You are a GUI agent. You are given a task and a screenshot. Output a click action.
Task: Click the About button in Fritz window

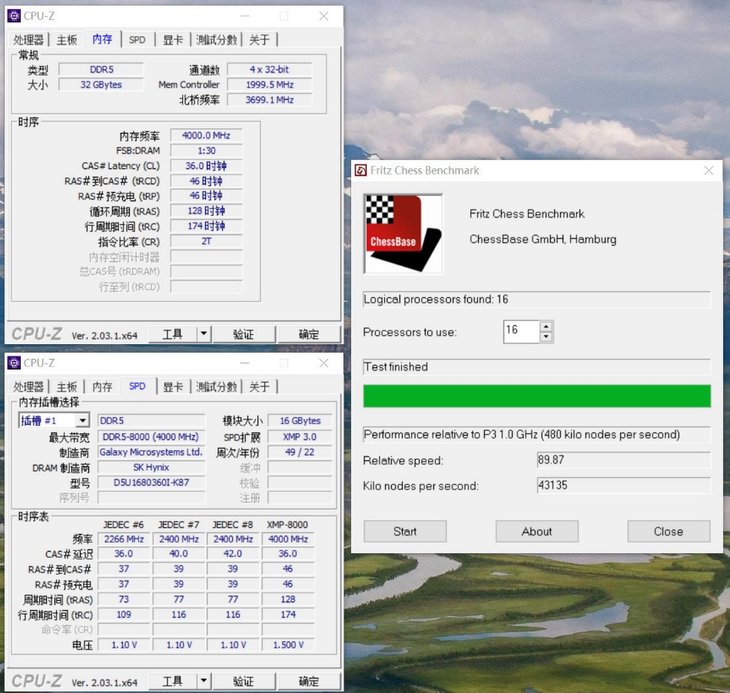click(x=537, y=531)
